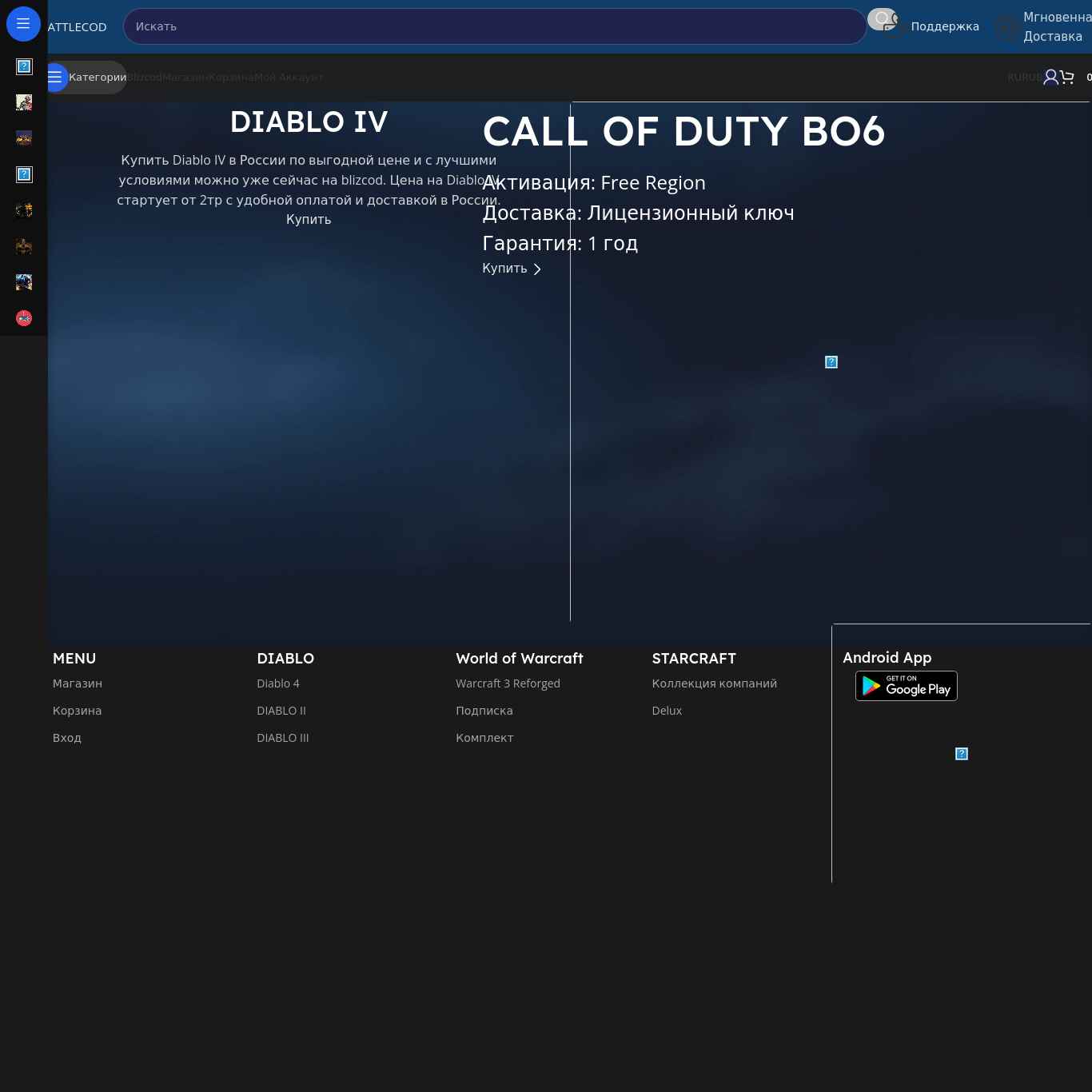
Task: Open the third sidebar game thumbnail
Action: tap(24, 138)
